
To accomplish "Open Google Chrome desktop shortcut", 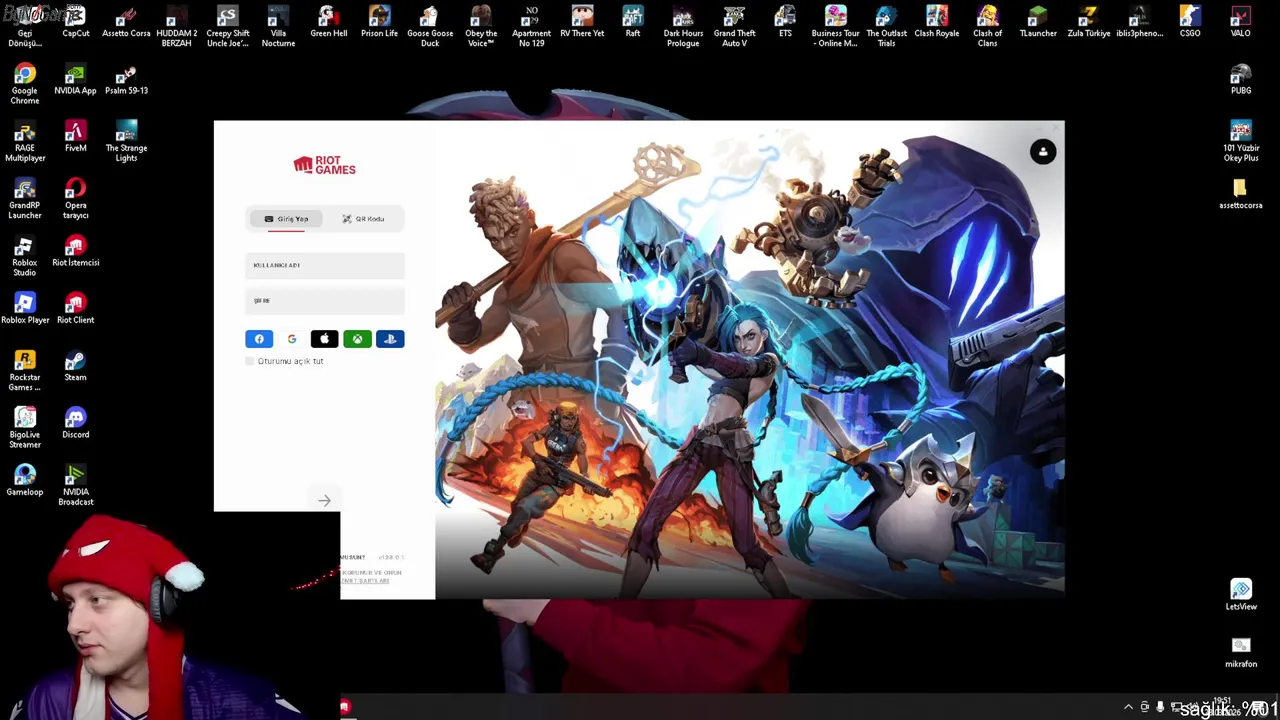I will [25, 84].
